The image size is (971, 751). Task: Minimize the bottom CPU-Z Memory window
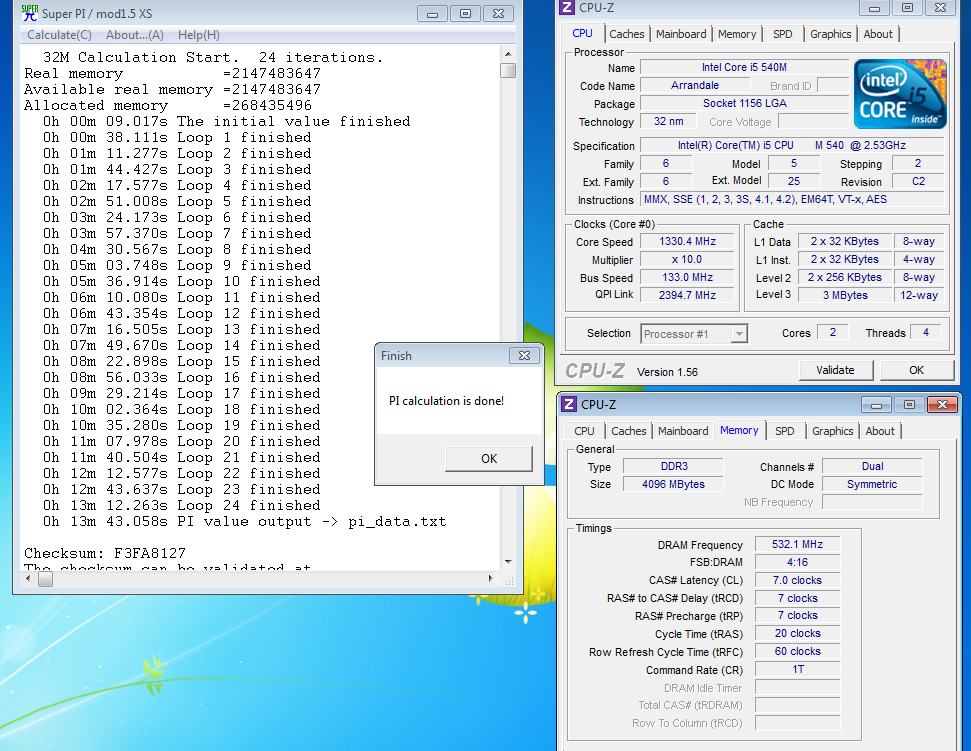[876, 404]
